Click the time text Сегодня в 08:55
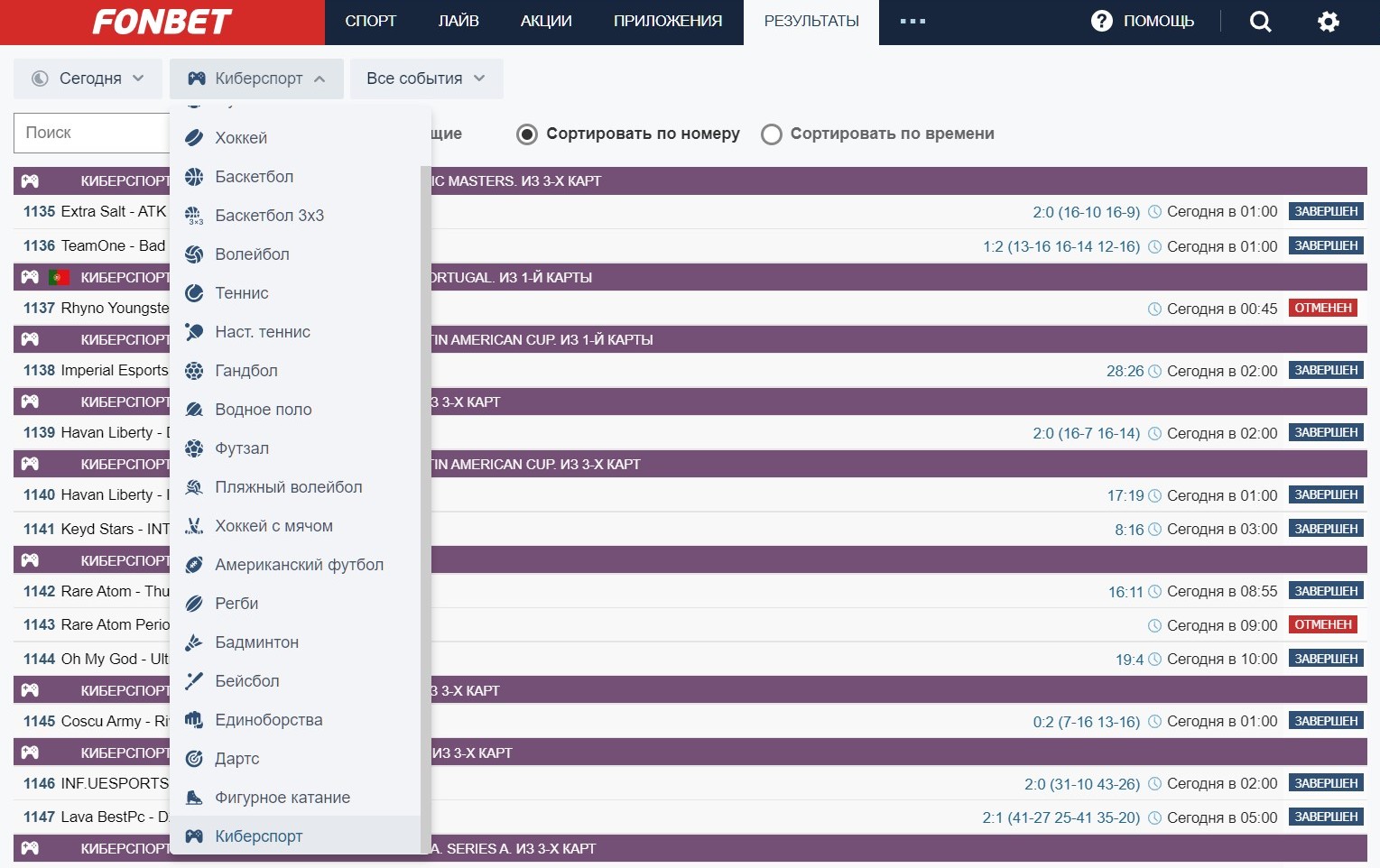The image size is (1380, 868). click(x=1222, y=592)
